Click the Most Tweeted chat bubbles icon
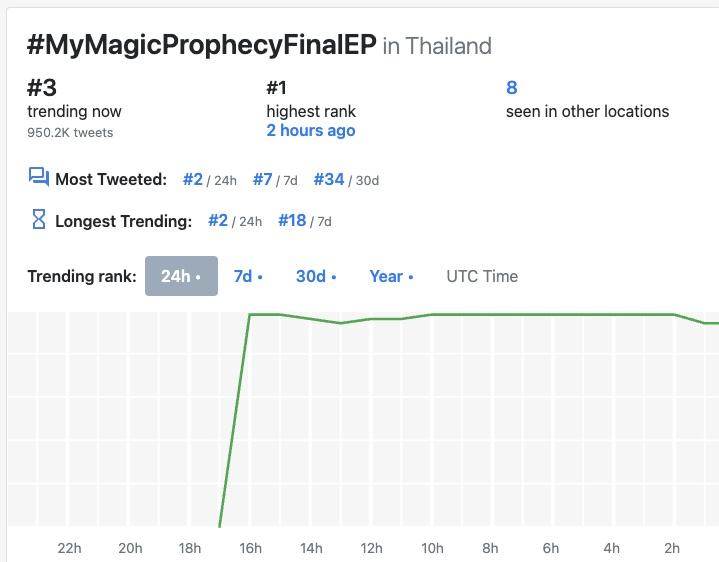The height and width of the screenshot is (562, 719). [x=38, y=179]
